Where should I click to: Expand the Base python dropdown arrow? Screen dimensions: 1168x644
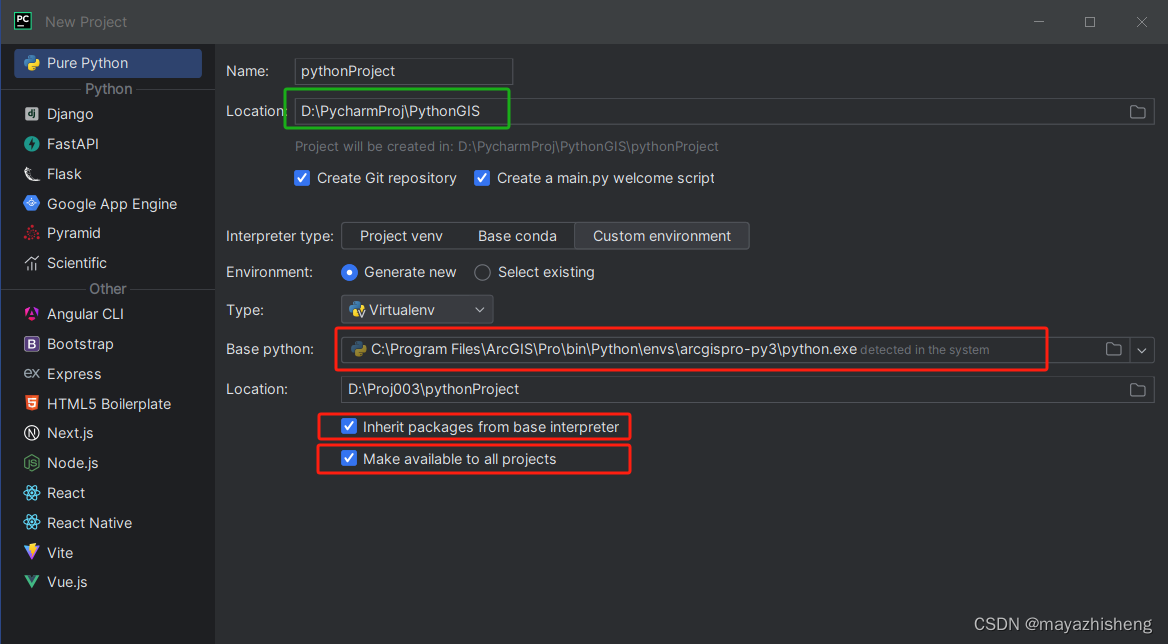tap(1142, 350)
